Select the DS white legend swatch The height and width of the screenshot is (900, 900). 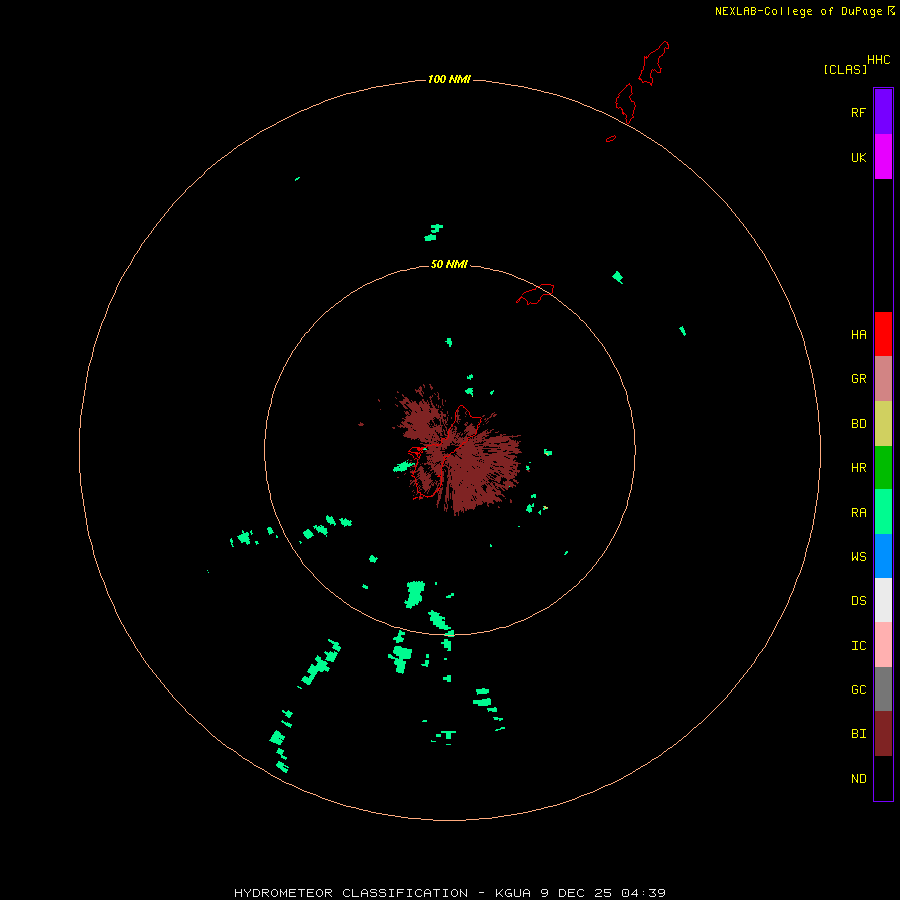click(883, 600)
